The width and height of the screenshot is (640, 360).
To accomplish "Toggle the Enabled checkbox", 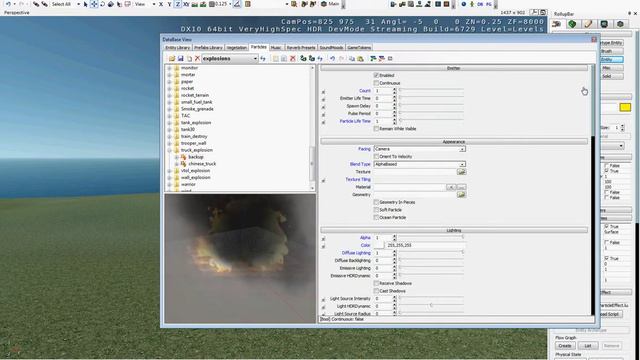I will (x=376, y=75).
